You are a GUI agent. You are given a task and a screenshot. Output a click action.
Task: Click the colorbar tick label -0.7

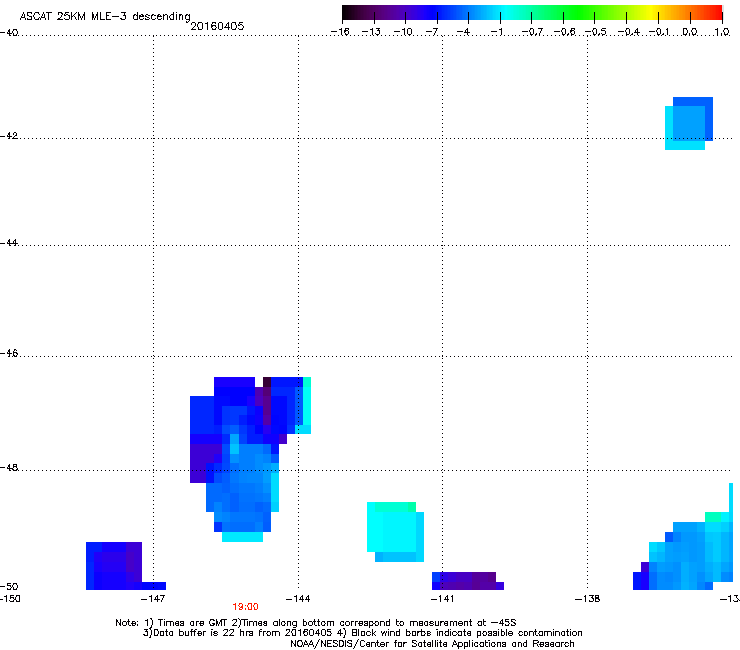click(532, 32)
